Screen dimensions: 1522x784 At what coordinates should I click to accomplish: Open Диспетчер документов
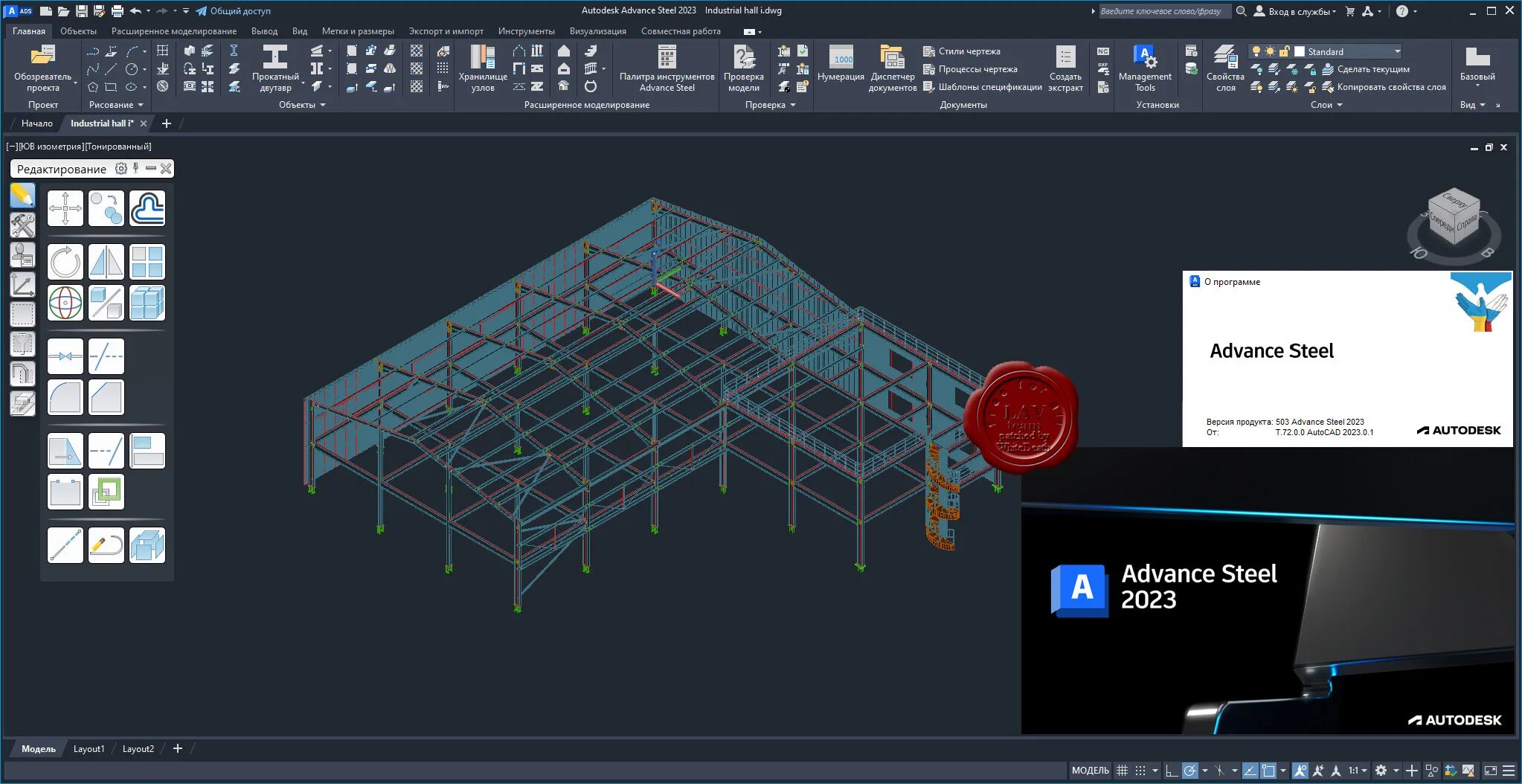893,68
